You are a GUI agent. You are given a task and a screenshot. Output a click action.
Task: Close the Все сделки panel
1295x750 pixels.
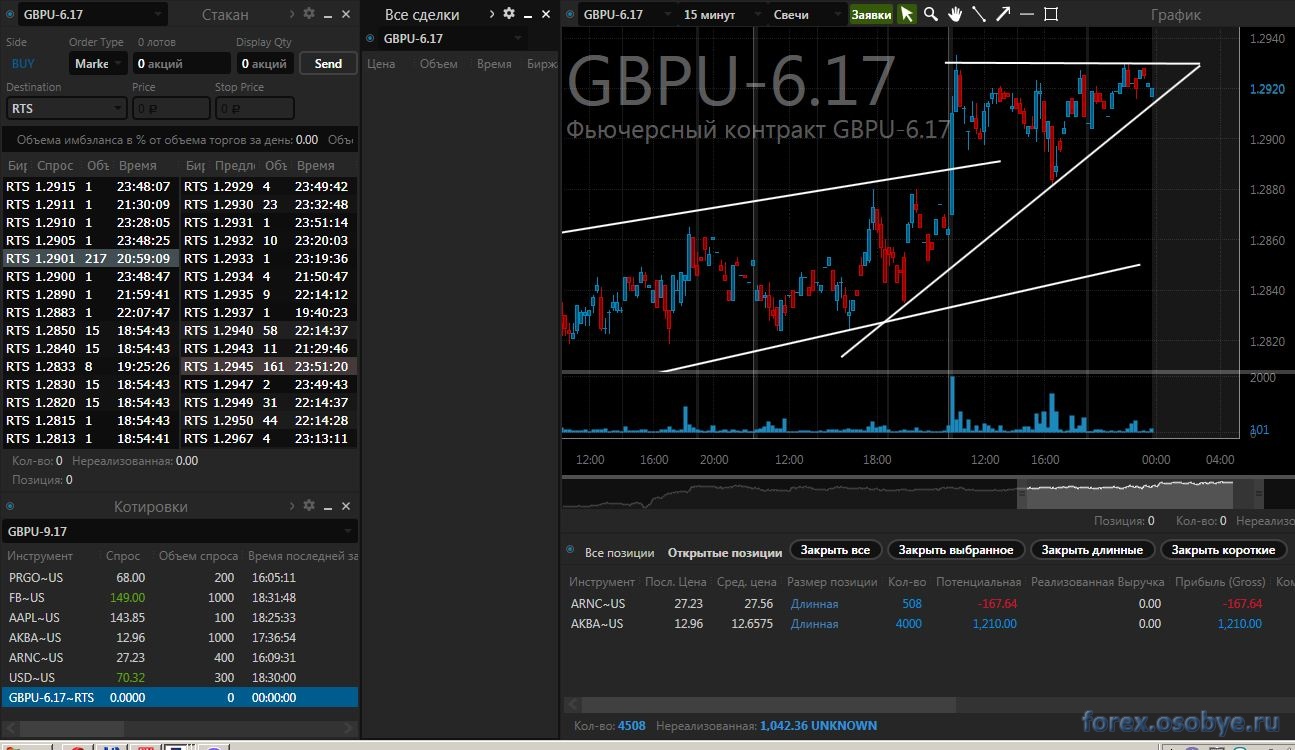[x=546, y=14]
